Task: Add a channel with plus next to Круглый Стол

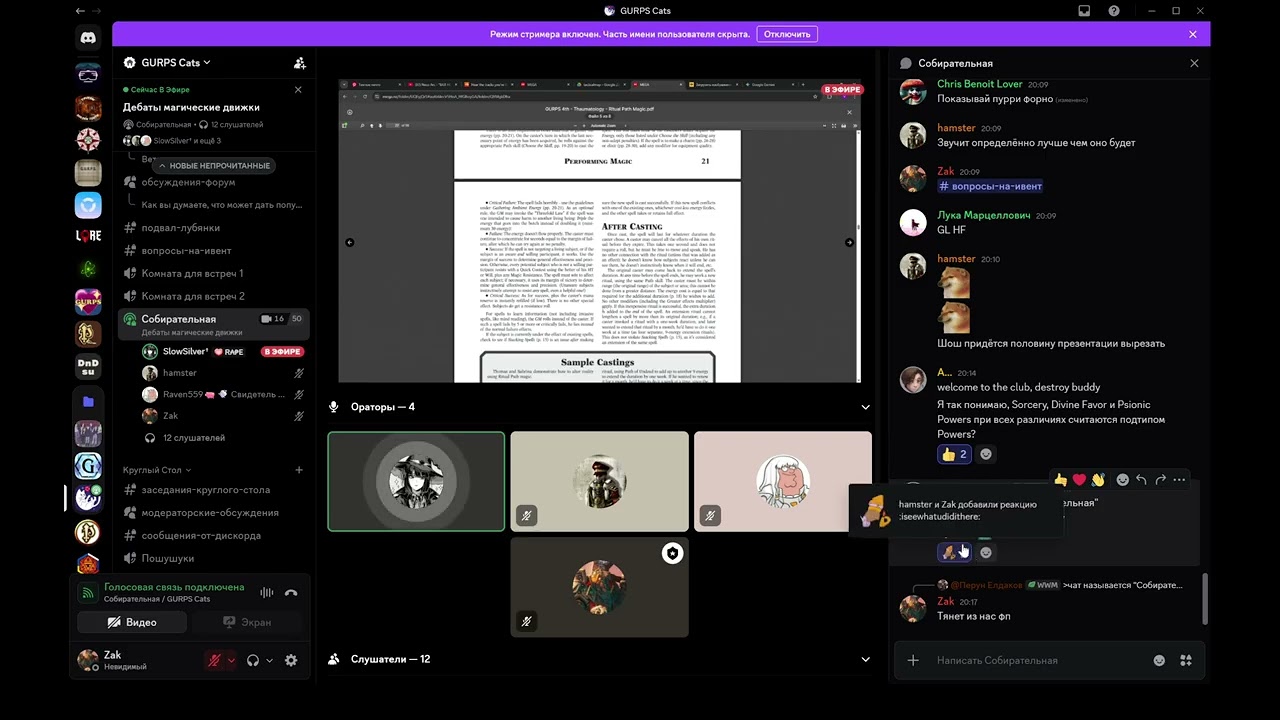Action: tap(298, 470)
